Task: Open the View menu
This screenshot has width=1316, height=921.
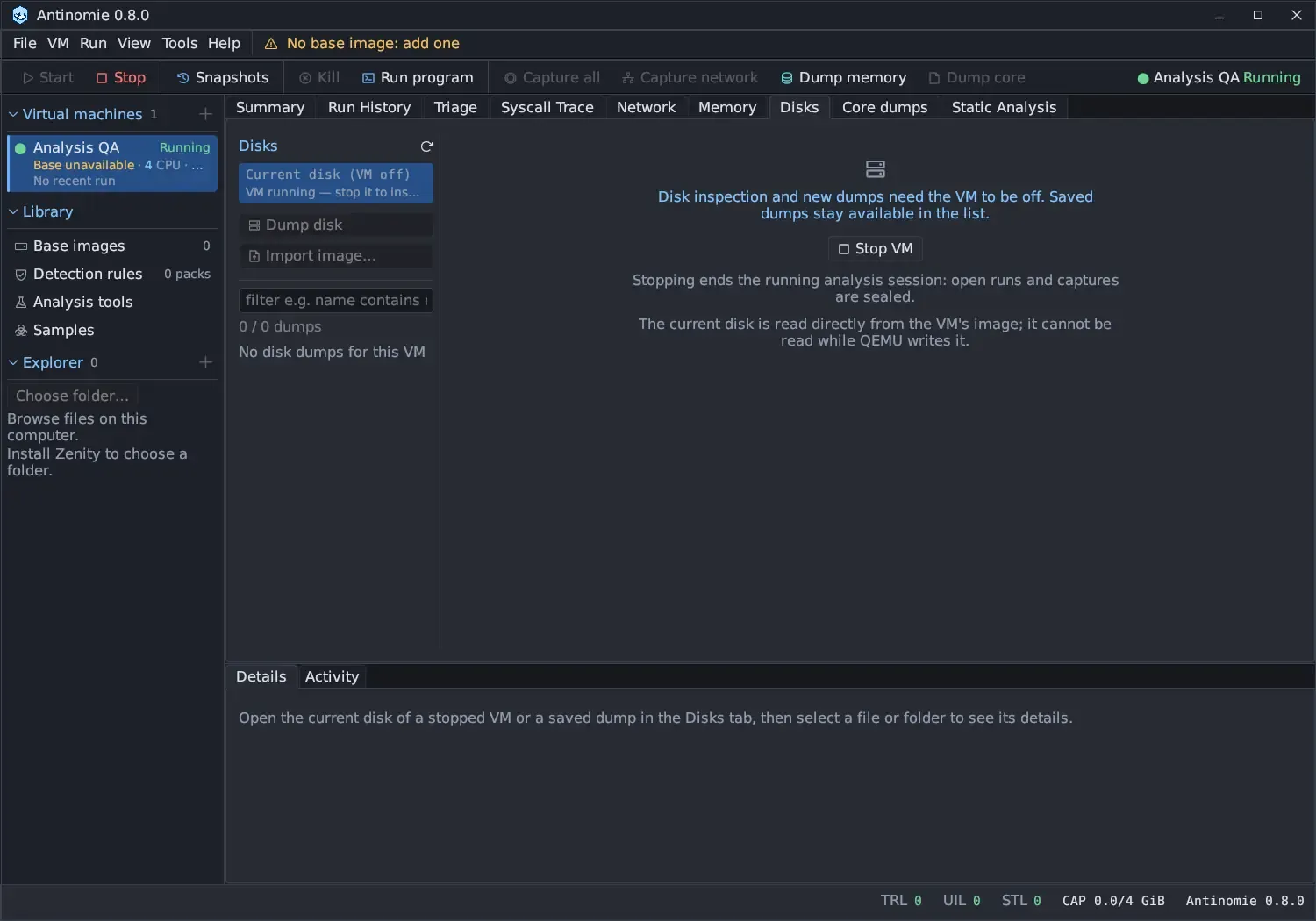Action: [x=134, y=43]
